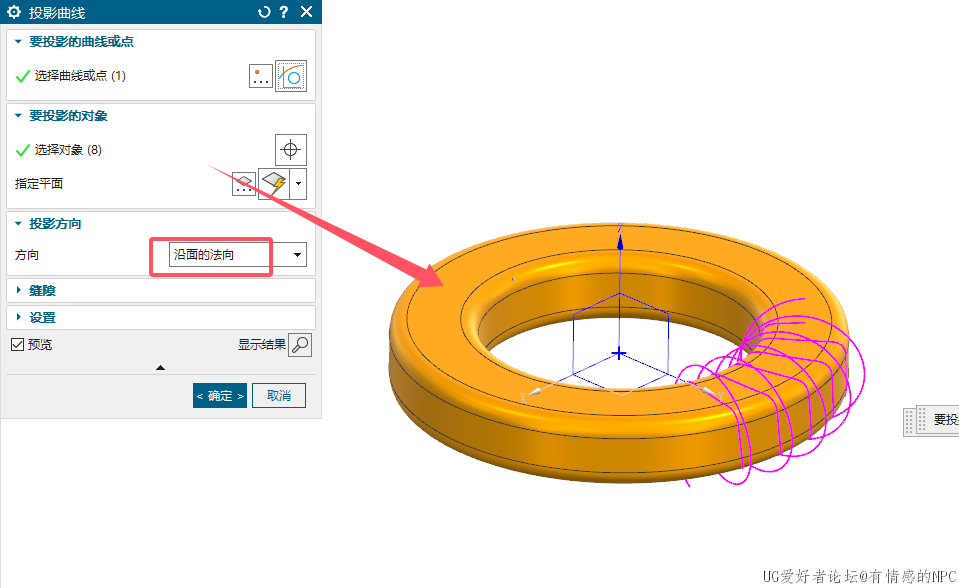Open the plane dialog icon
Image resolution: width=959 pixels, height=588 pixels.
[x=244, y=184]
